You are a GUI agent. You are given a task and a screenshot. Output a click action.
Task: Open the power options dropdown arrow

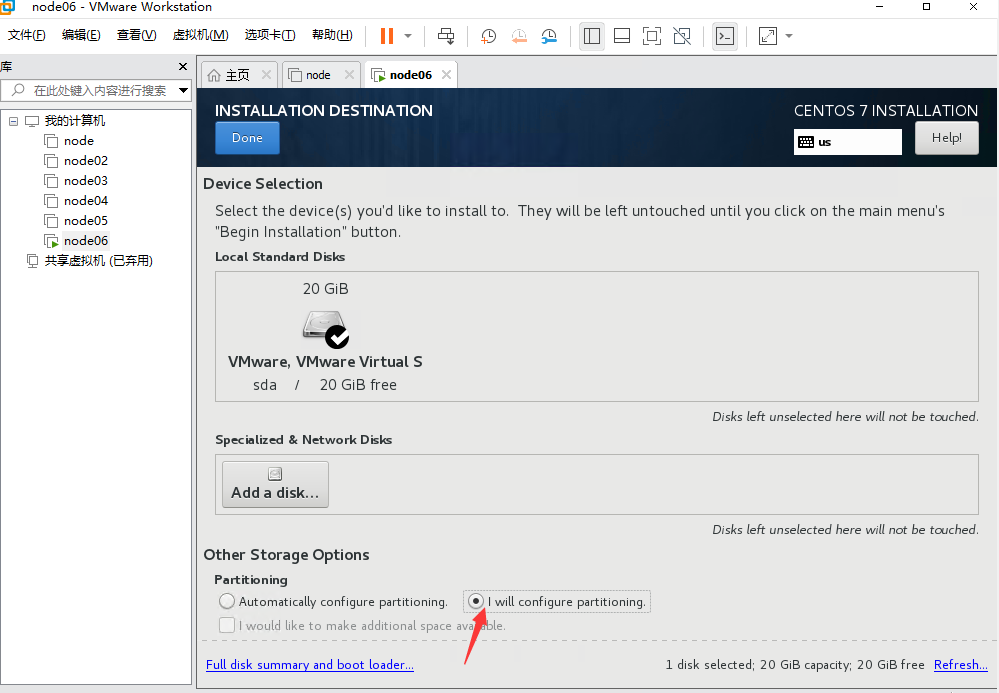(x=408, y=36)
